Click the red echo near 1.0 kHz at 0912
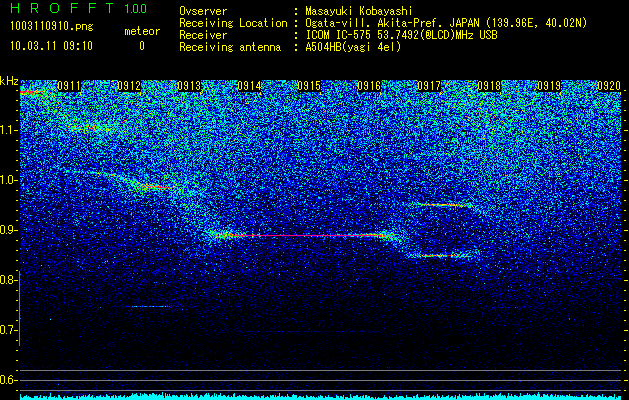Viewport: 629px width, 400px height. coord(154,187)
